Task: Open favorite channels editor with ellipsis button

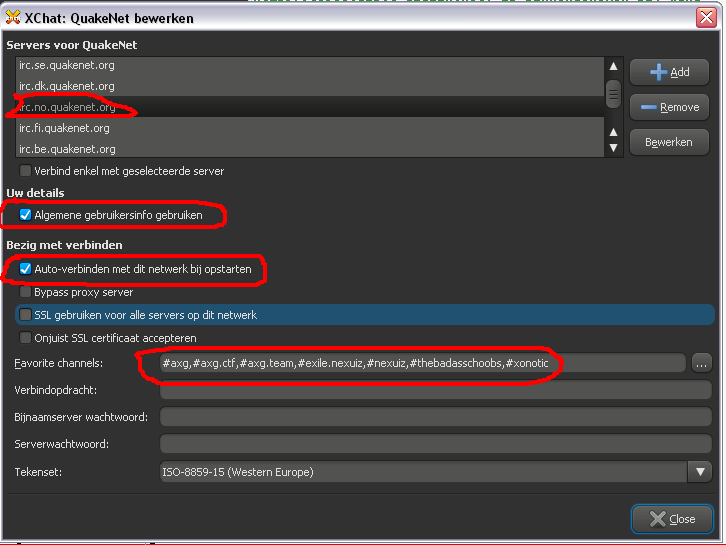Action: [701, 363]
